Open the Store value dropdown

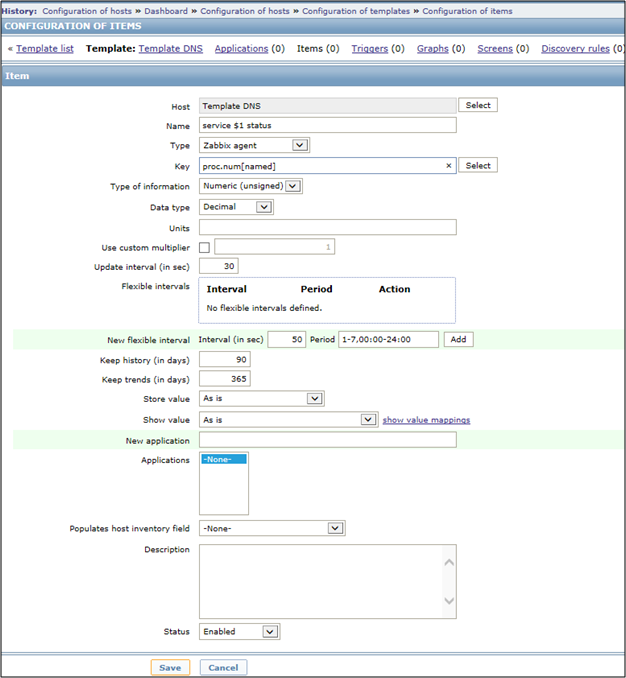[262, 398]
